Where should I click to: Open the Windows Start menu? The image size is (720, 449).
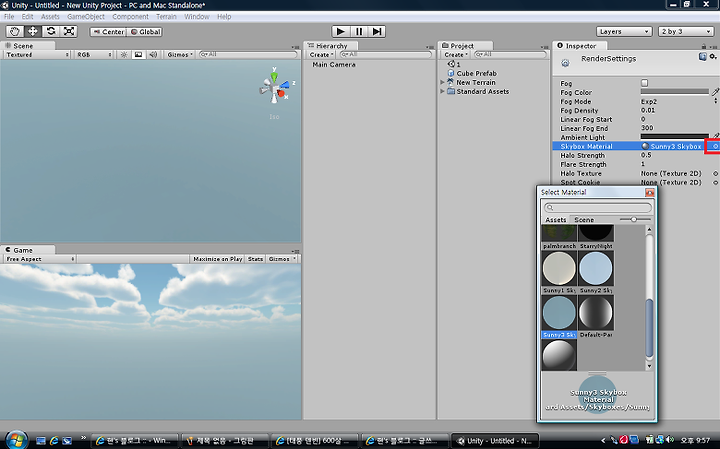point(16,440)
